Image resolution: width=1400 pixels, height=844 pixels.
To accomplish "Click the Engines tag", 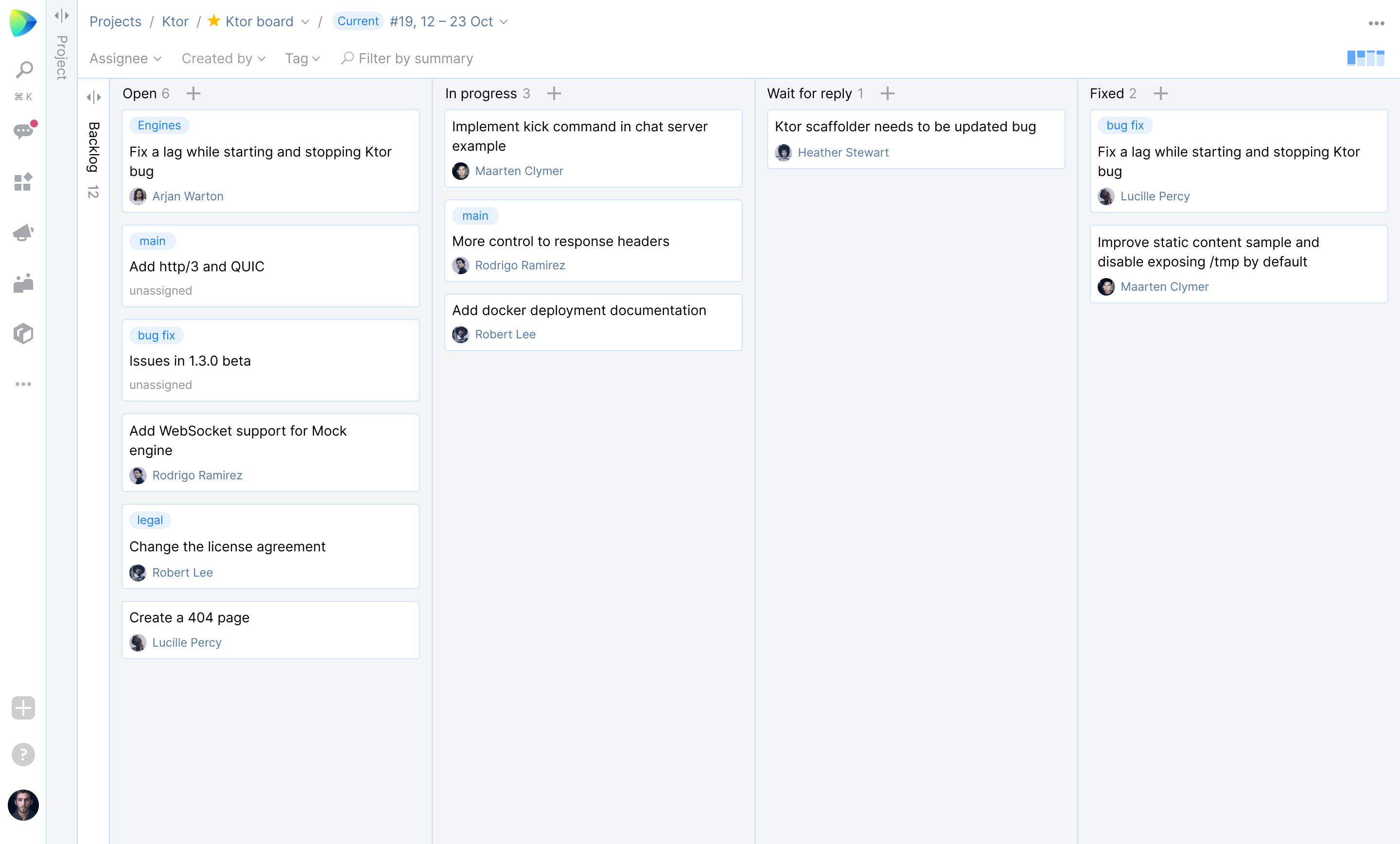I will 159,125.
